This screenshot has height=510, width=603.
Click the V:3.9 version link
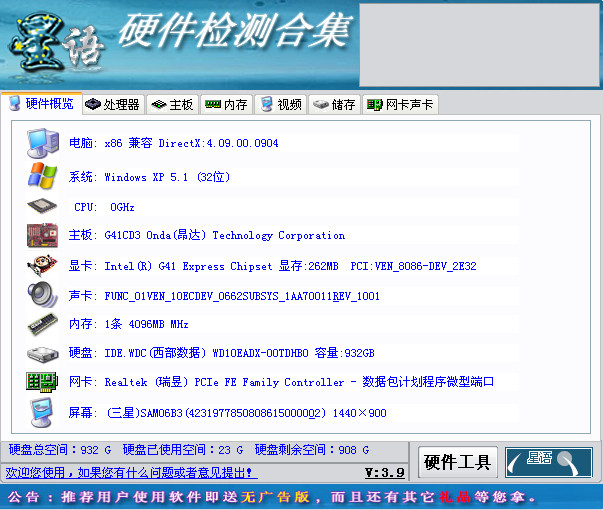click(x=385, y=472)
